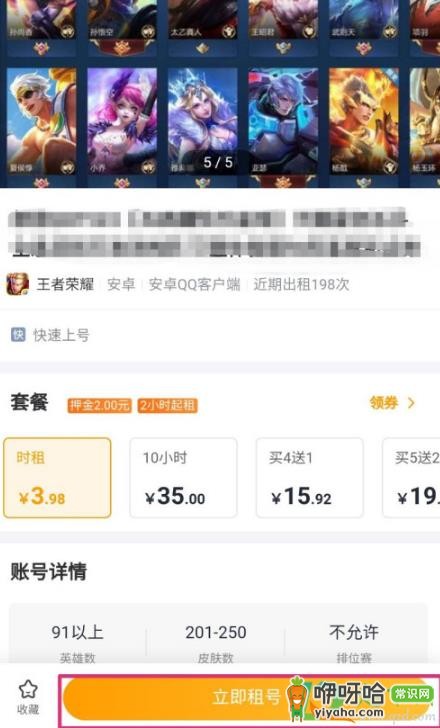The image size is (440, 728).
Task: Tap the 2小时起租 minimum rental tag
Action: click(x=168, y=405)
